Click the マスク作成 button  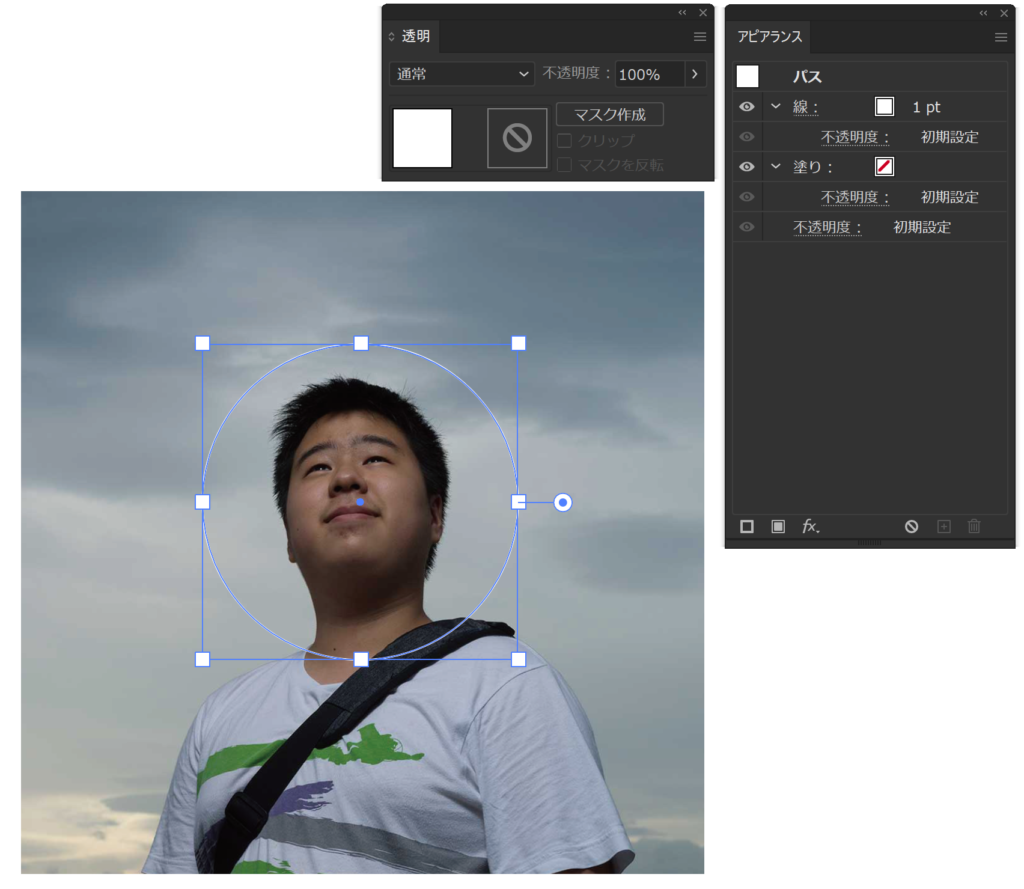click(609, 114)
